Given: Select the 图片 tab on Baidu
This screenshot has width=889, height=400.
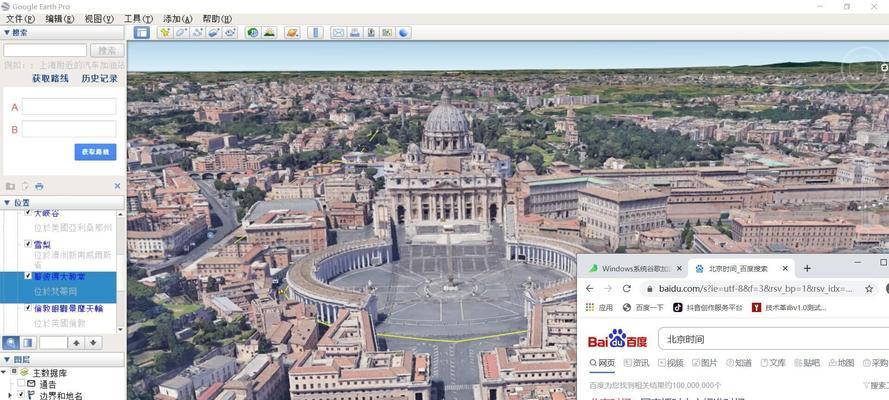Looking at the screenshot, I should [705, 363].
